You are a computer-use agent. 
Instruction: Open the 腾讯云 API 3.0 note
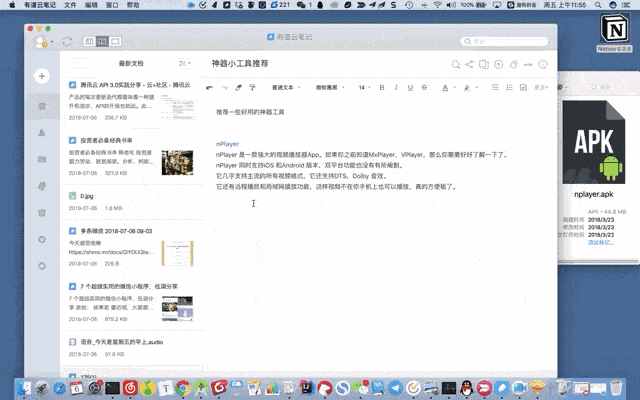pyautogui.click(x=132, y=101)
